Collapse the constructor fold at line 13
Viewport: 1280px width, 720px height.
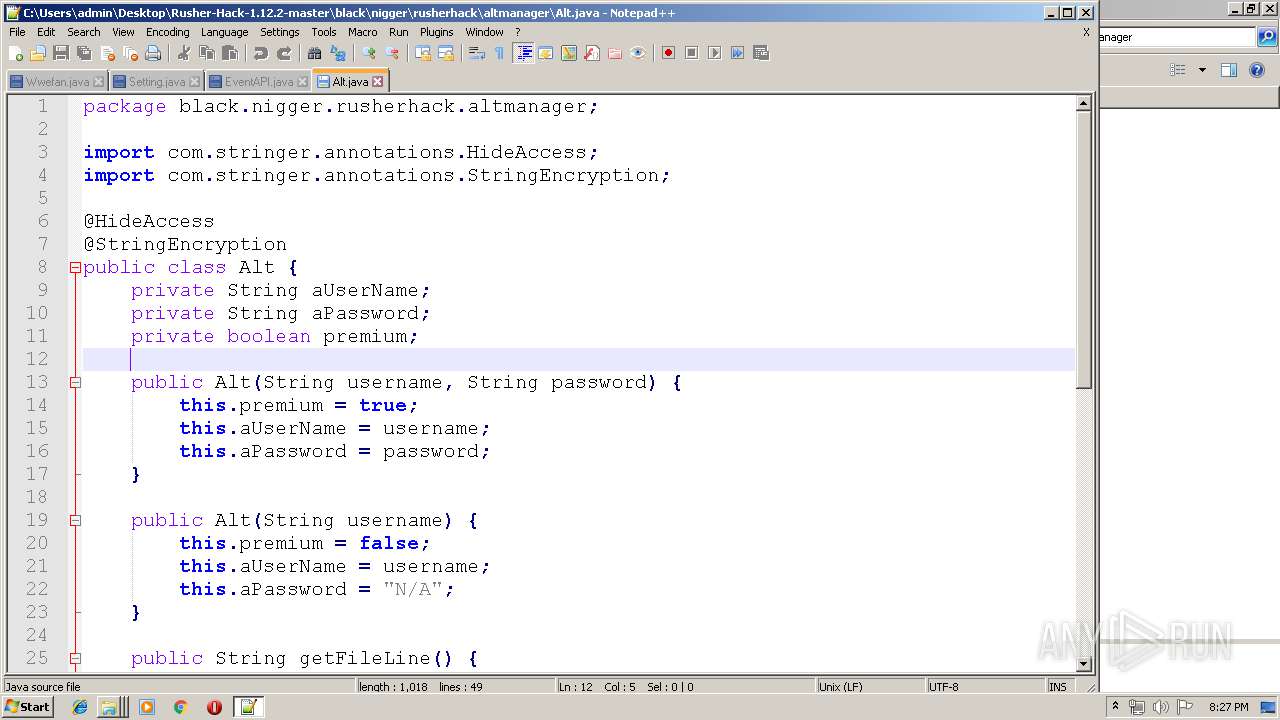tap(75, 383)
